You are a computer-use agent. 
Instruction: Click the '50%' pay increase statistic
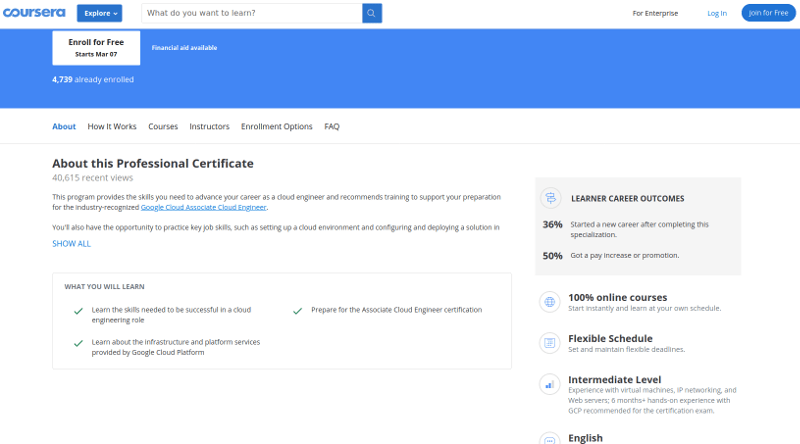[552, 256]
